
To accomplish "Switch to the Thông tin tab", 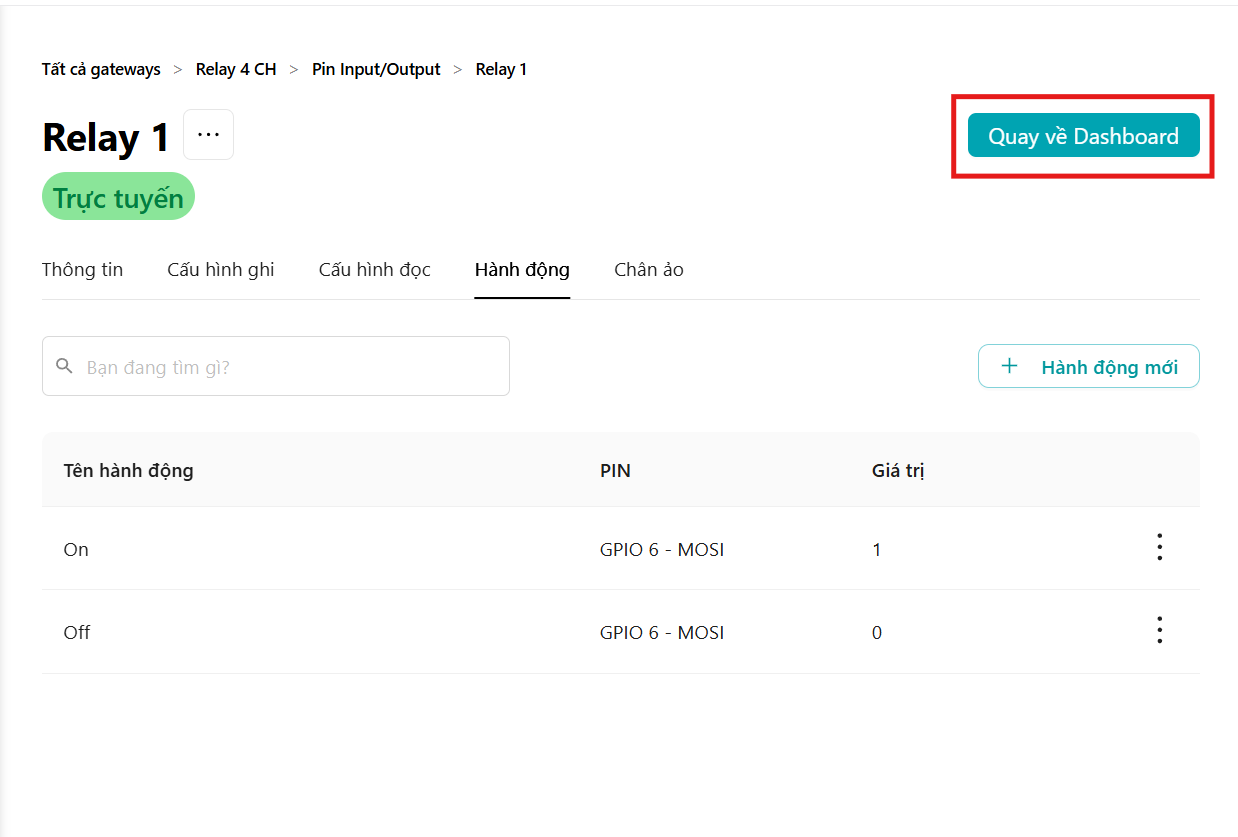I will click(x=82, y=270).
